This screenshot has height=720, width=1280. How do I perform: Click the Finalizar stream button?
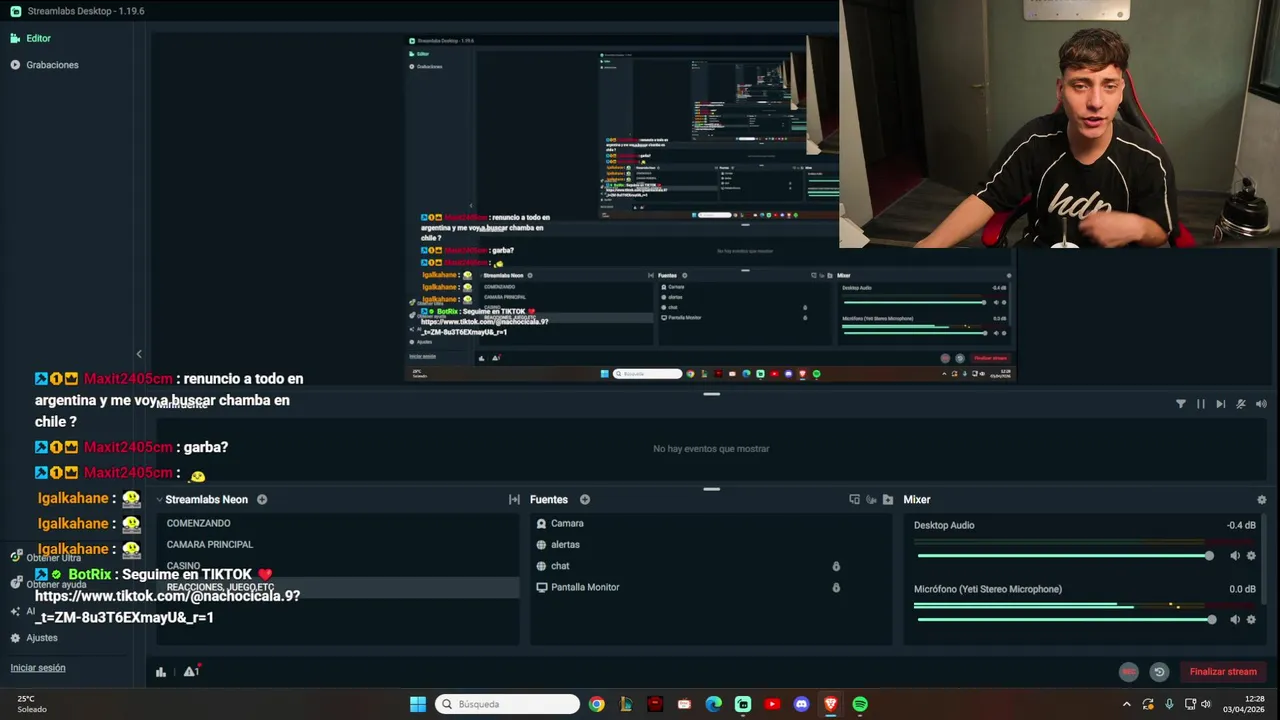tap(1223, 672)
